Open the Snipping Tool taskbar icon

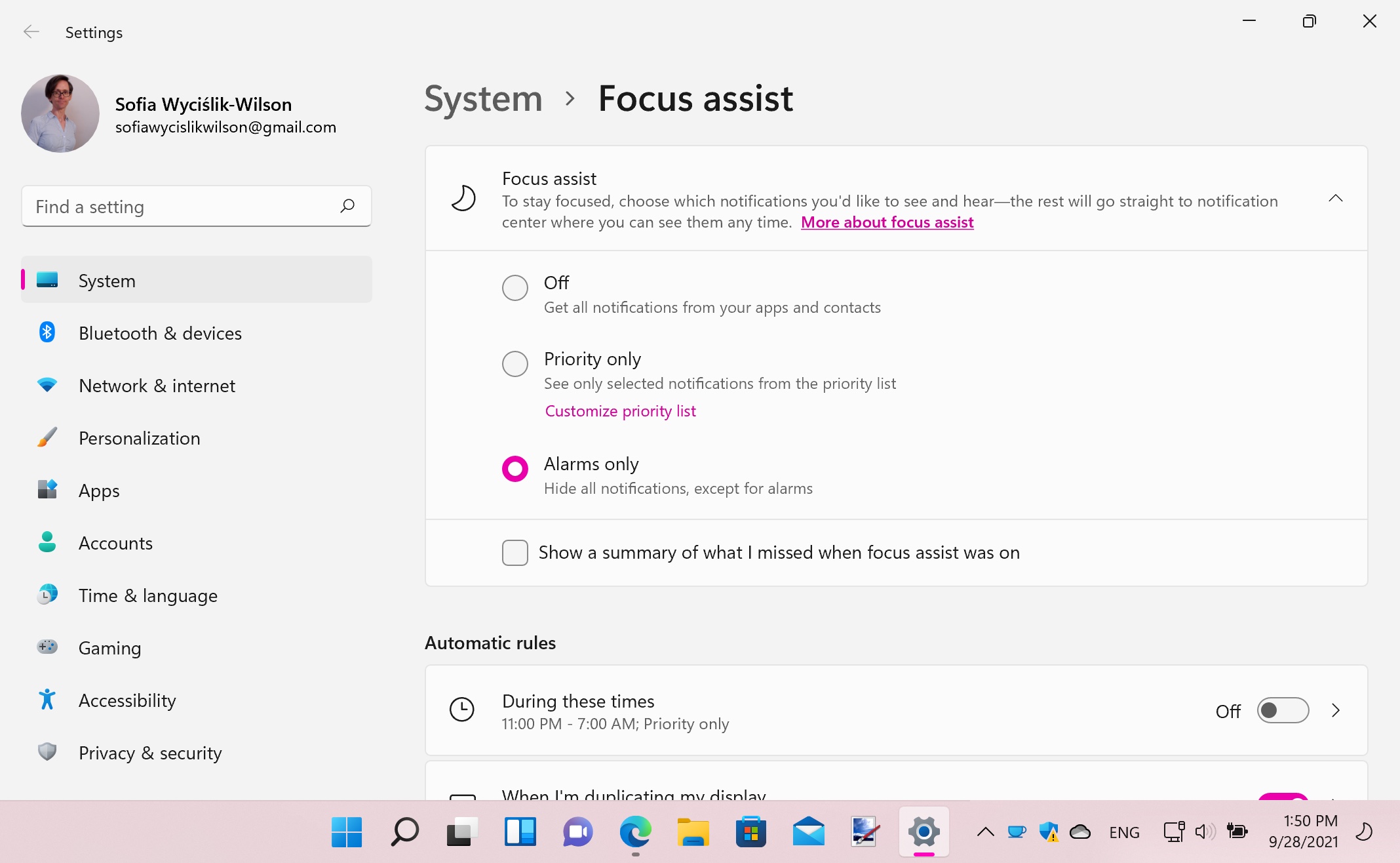pos(866,832)
